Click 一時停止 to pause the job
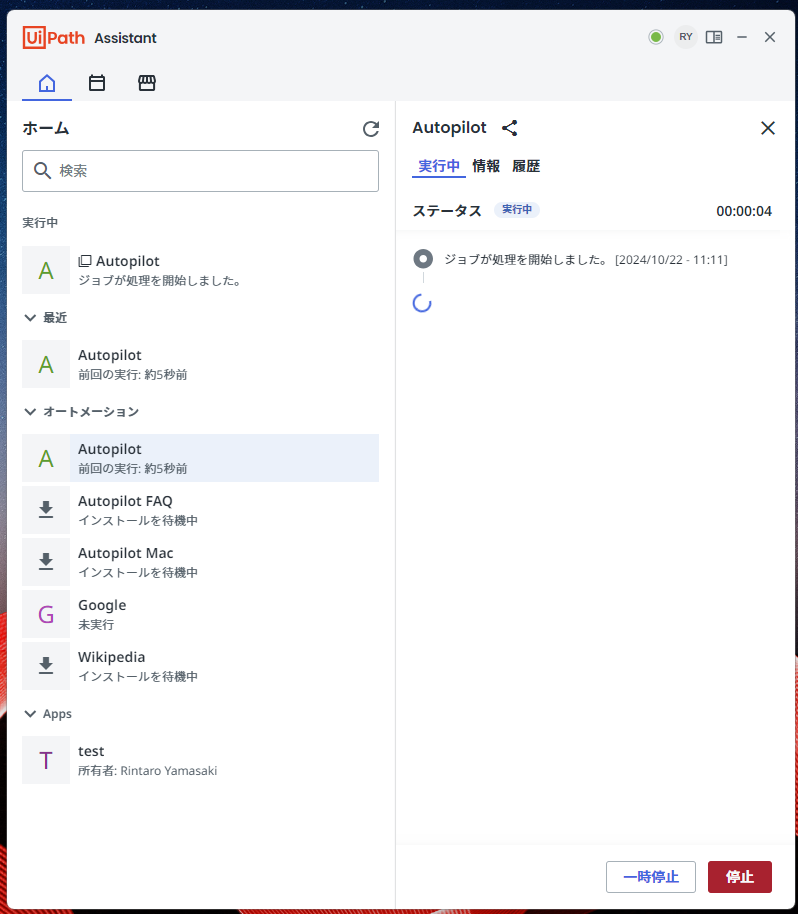798x914 pixels. pos(651,877)
